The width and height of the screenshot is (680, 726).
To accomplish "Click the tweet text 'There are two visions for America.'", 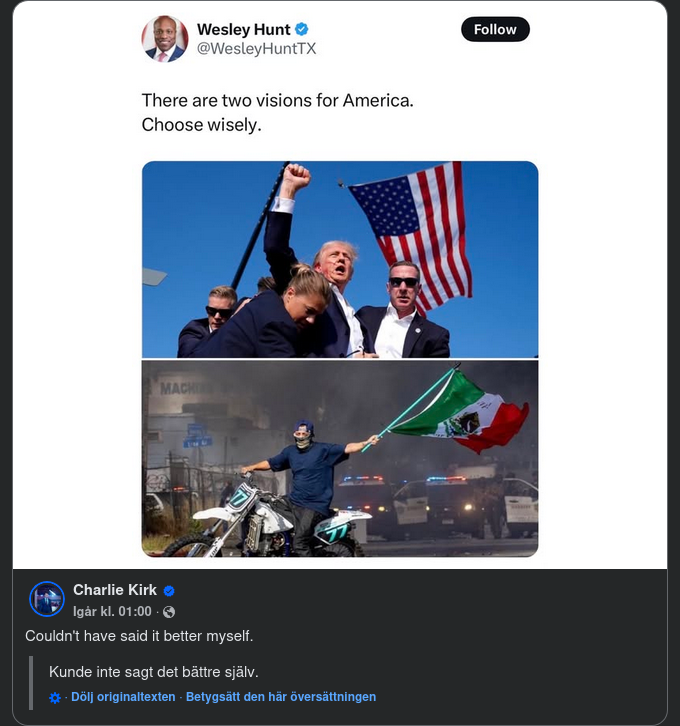I will click(x=277, y=100).
